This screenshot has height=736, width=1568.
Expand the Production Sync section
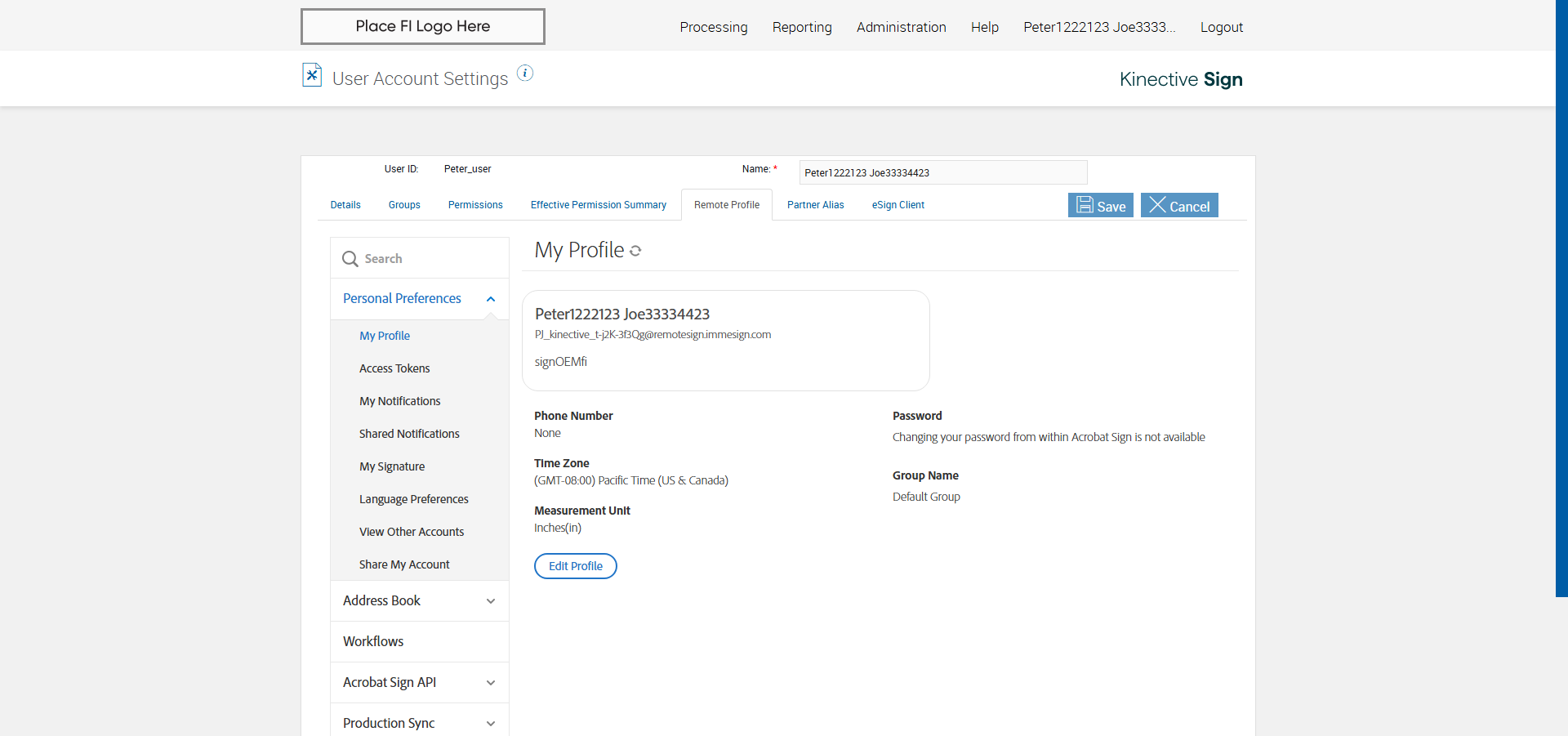pyautogui.click(x=491, y=724)
